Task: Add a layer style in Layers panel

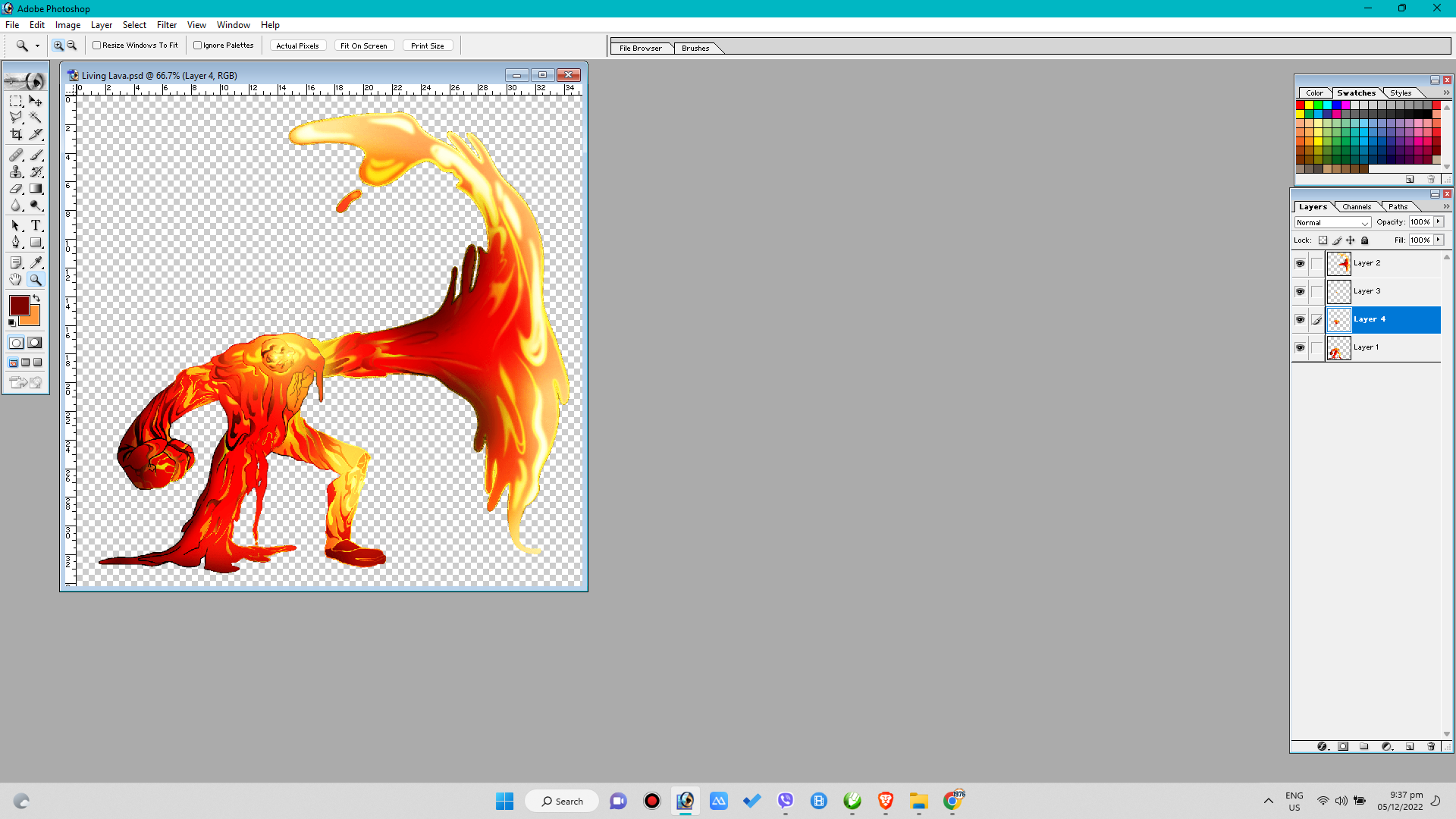Action: point(1323,747)
